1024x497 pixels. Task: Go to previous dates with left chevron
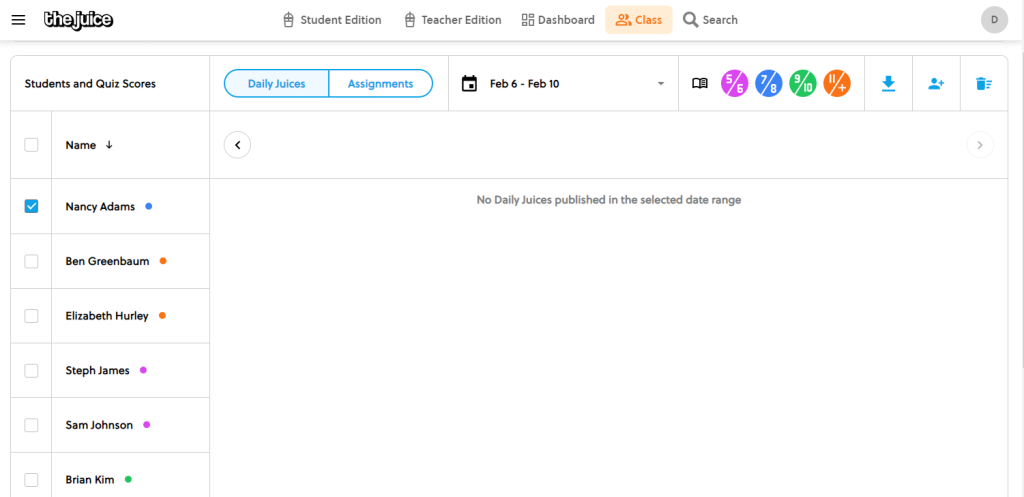click(x=238, y=145)
